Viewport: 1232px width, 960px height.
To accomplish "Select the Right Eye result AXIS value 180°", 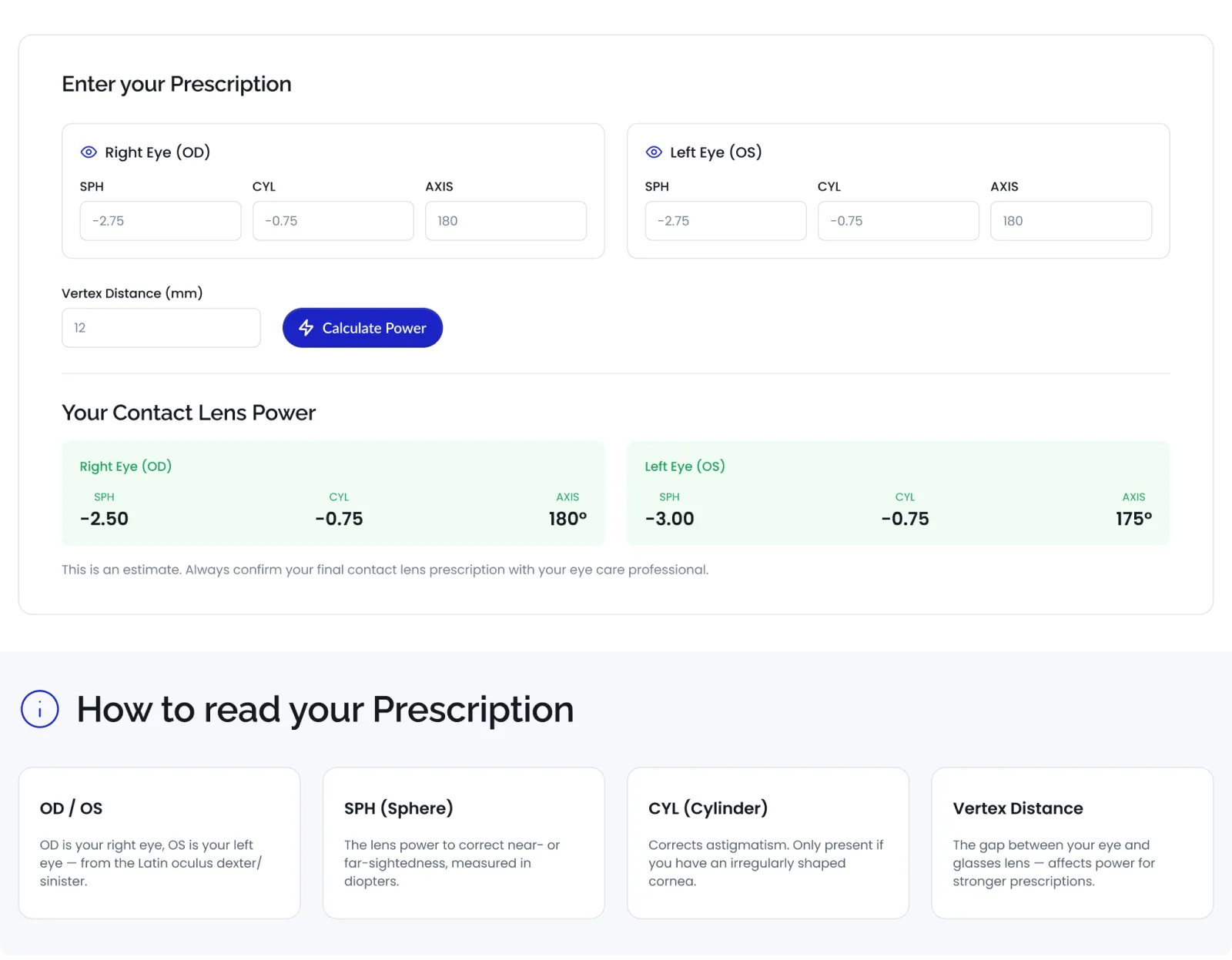I will click(567, 519).
